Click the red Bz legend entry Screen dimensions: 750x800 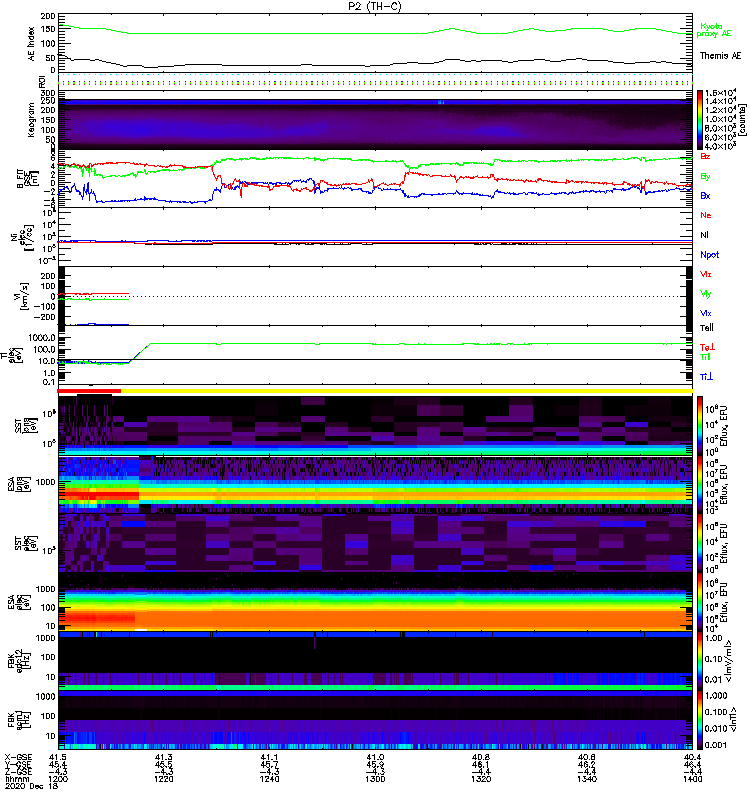click(x=705, y=157)
